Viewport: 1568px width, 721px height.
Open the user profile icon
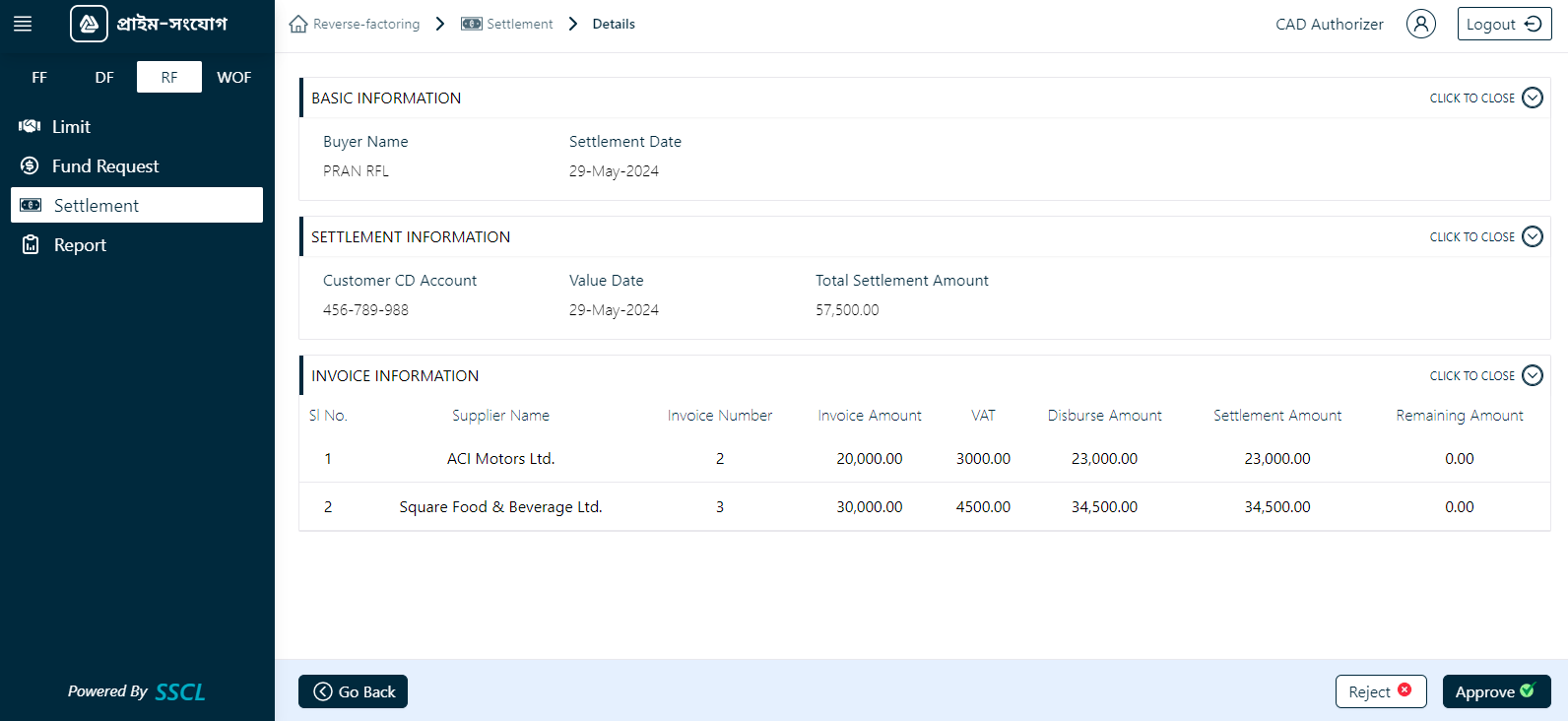click(1420, 24)
